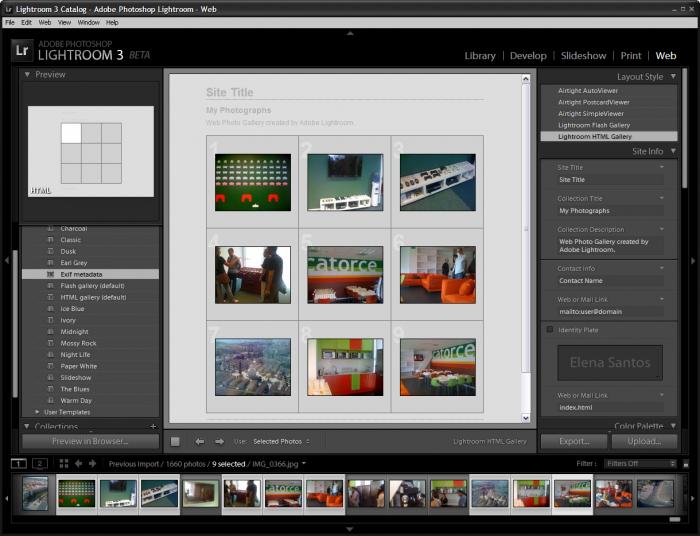Switch to the Develop module
Image resolution: width=700 pixels, height=536 pixels.
pyautogui.click(x=528, y=56)
